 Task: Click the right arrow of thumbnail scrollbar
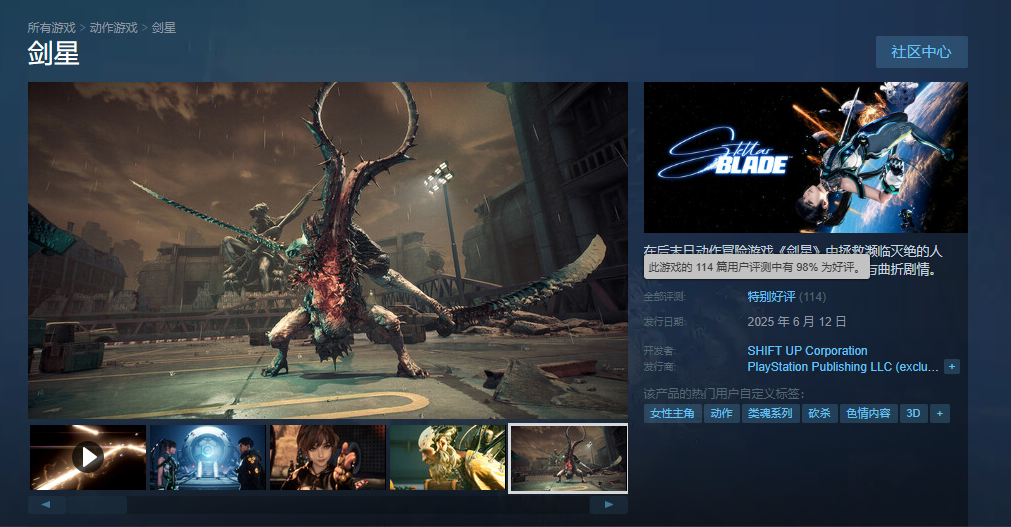(609, 504)
